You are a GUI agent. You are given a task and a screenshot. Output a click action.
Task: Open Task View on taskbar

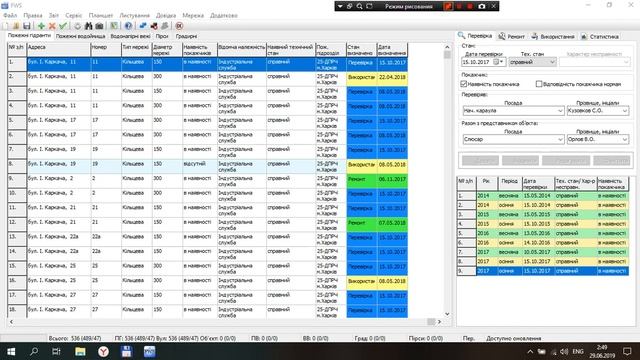[56, 351]
